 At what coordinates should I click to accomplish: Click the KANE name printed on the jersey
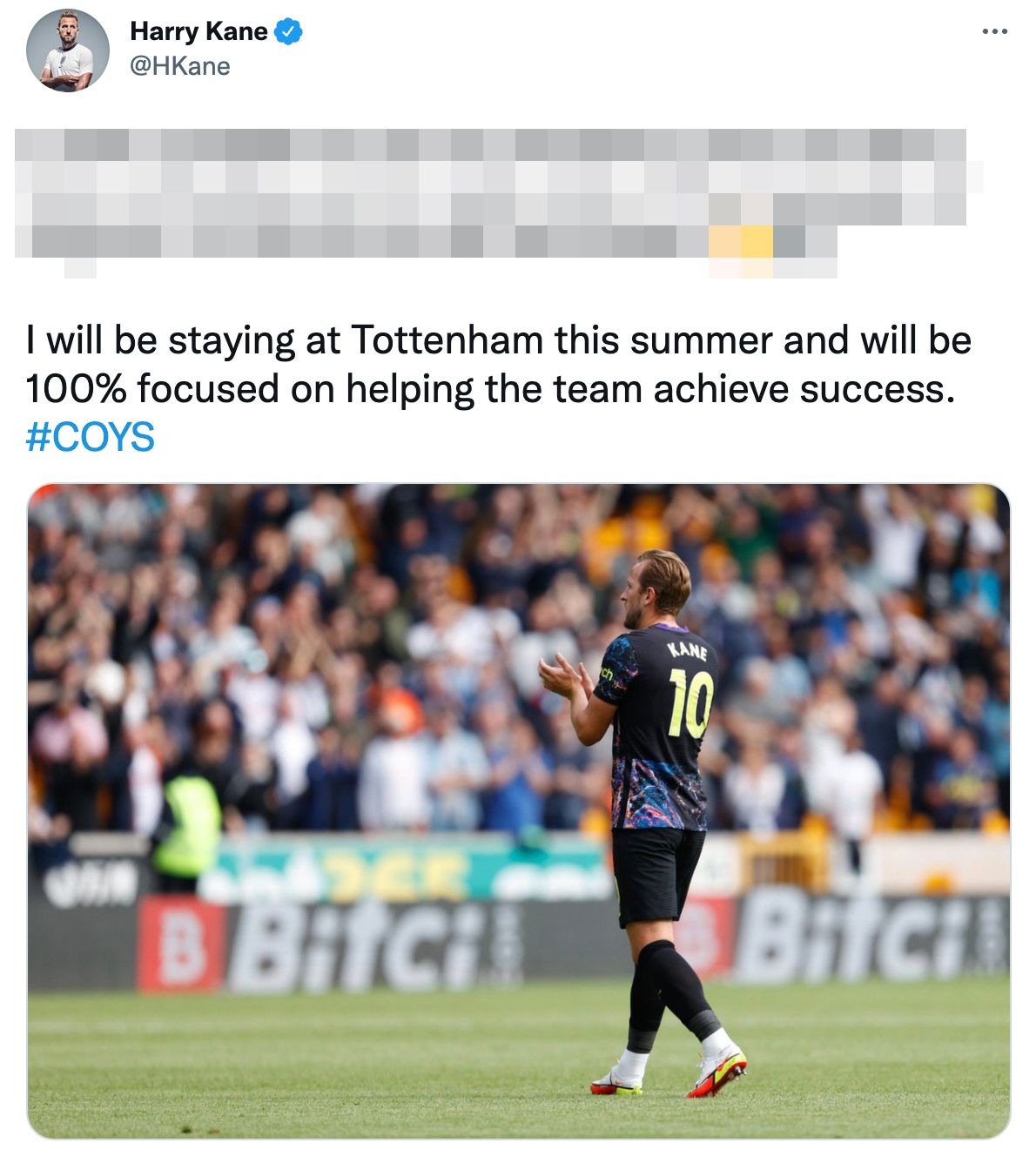688,651
